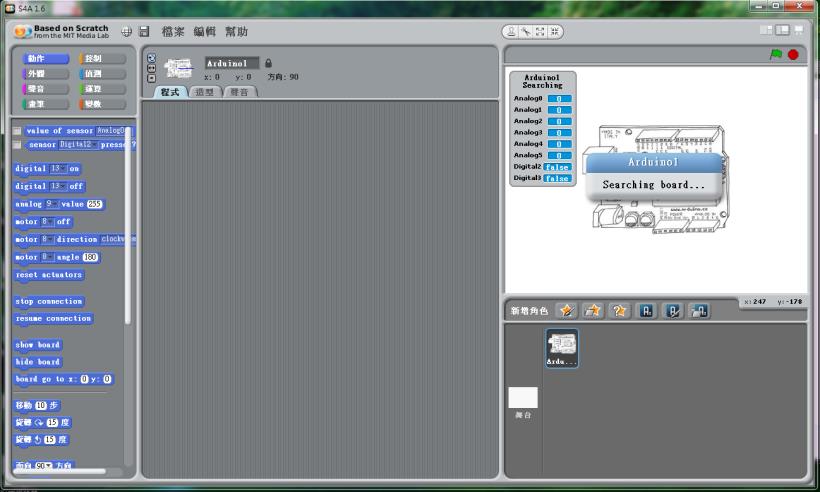The height and width of the screenshot is (492, 820).
Task: Select the Arduino sprite thumbnail
Action: tap(561, 347)
